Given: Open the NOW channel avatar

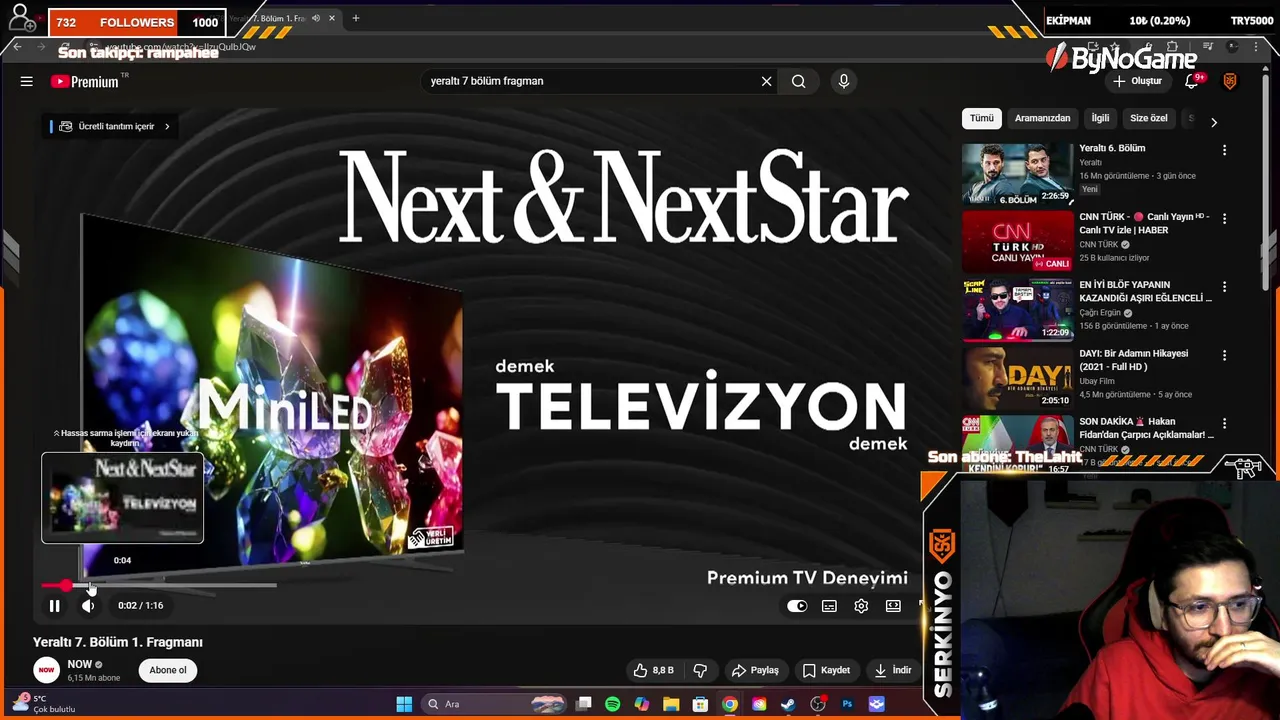Looking at the screenshot, I should [46, 670].
